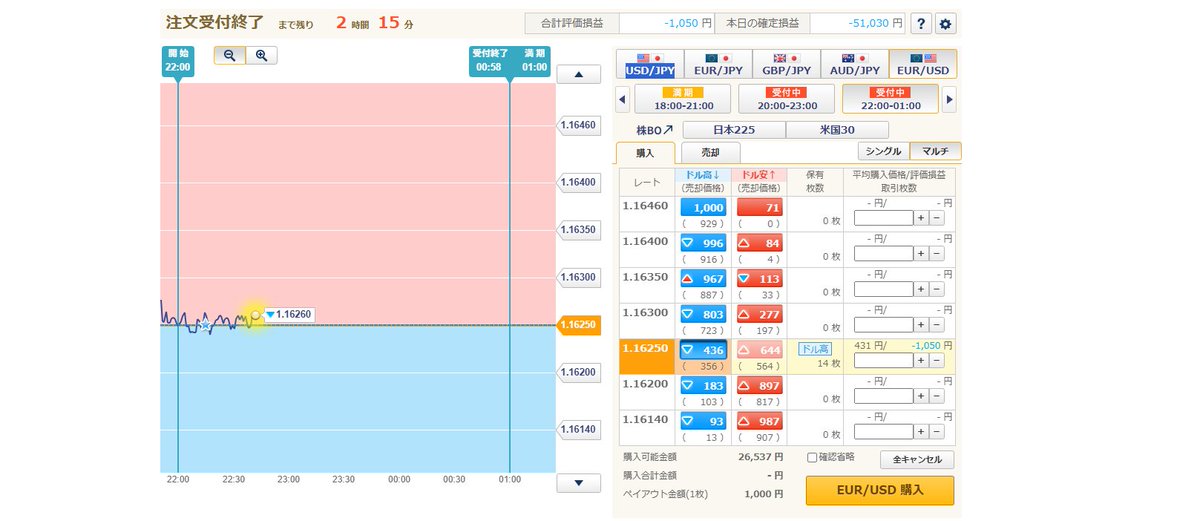
Task: Decrease quantity with minus at rate 1.16140
Action: pos(936,432)
